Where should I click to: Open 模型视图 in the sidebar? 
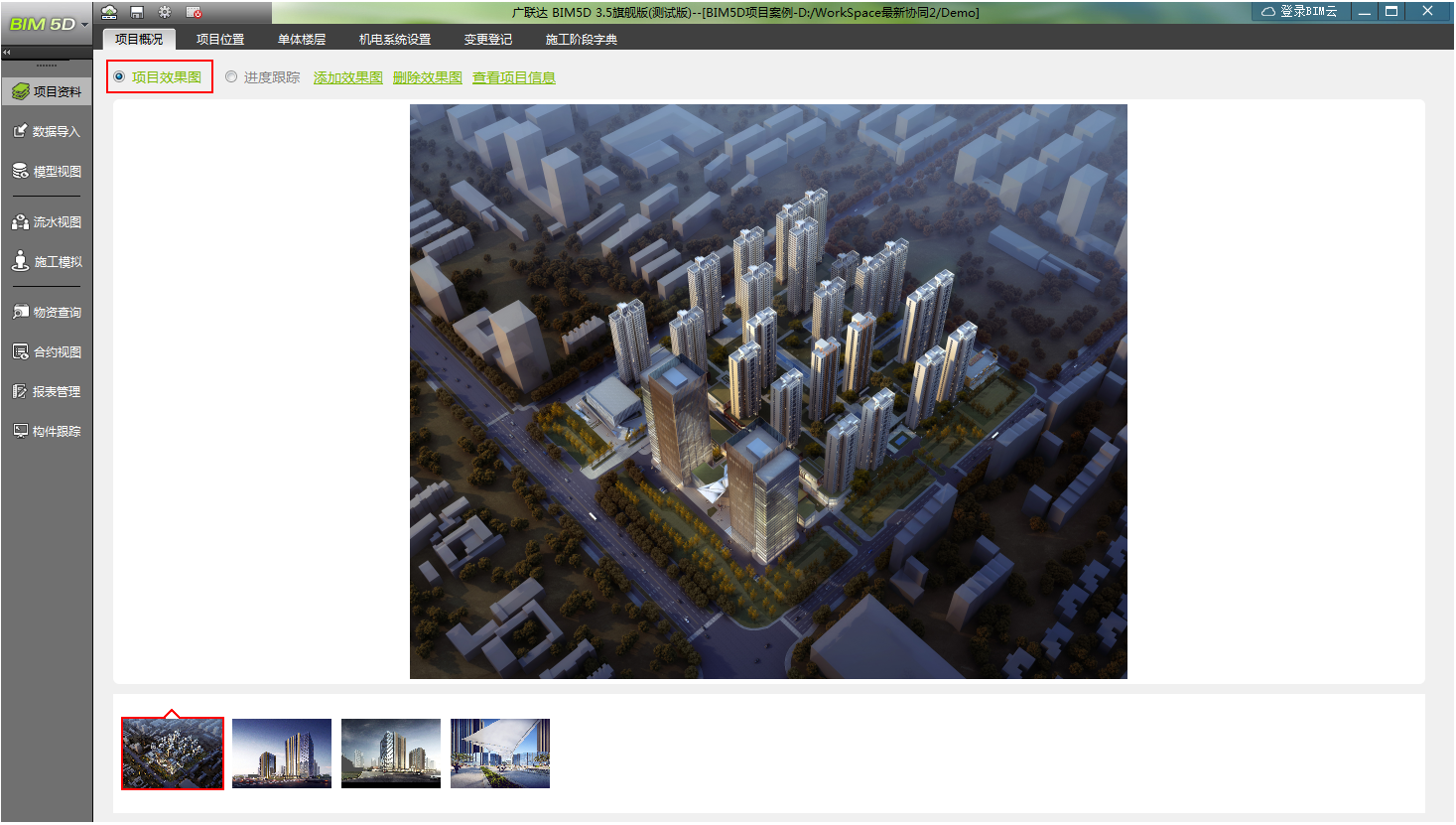(x=47, y=171)
